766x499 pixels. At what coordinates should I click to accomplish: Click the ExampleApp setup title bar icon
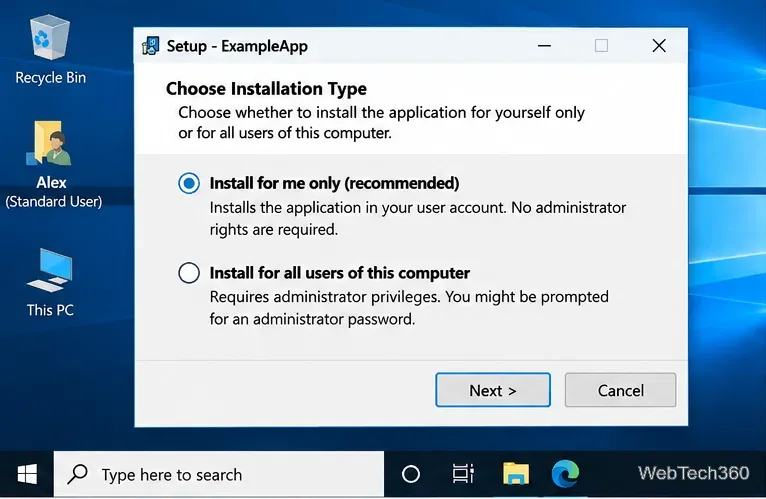tap(150, 46)
